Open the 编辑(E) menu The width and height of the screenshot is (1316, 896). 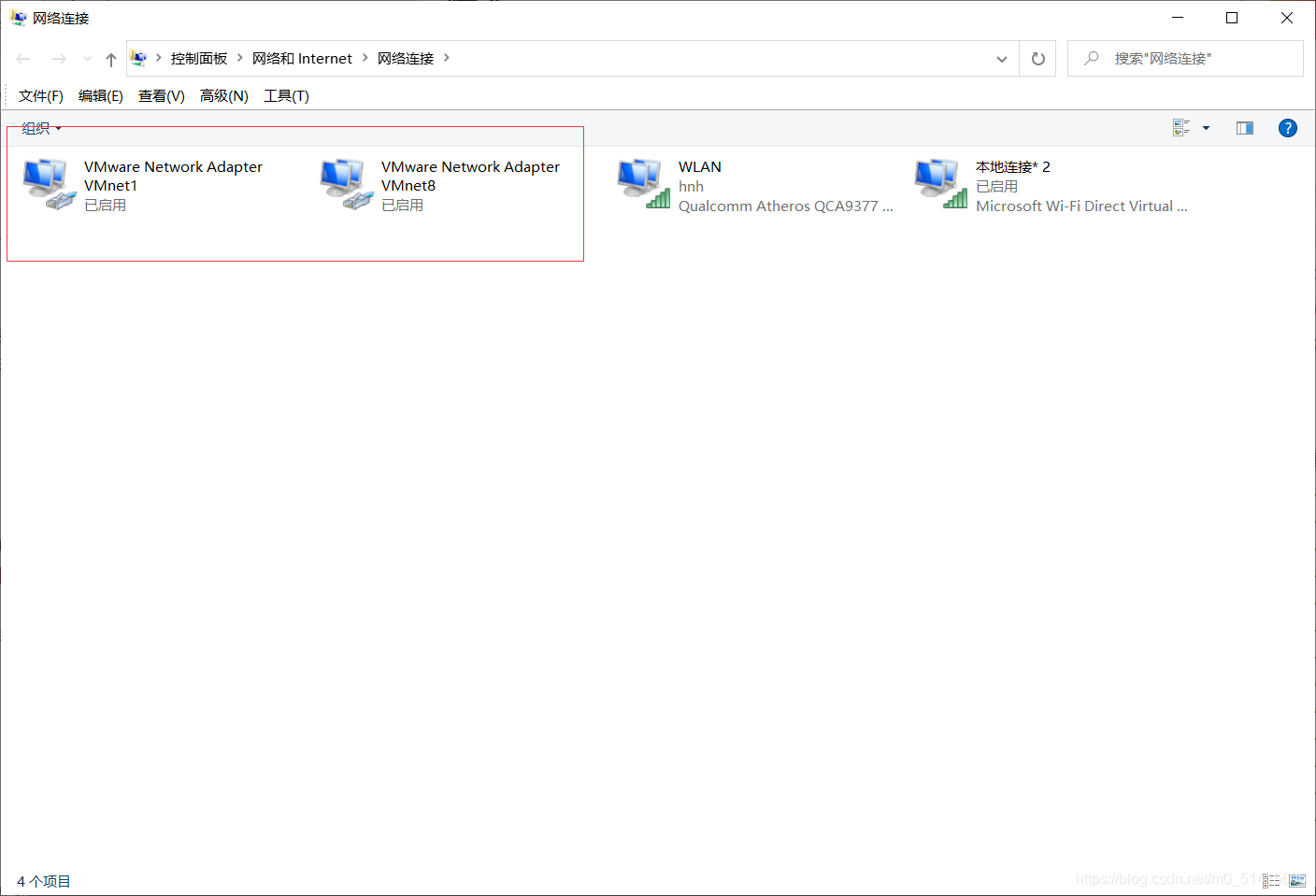coord(101,96)
